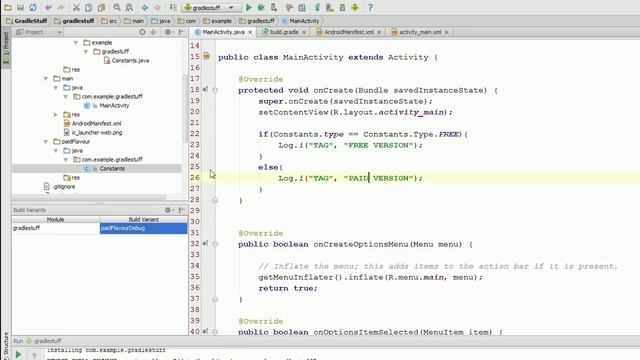Undo with the toolbar arrow icon
Viewport: 640px width, 360px height.
pyautogui.click(x=48, y=7)
